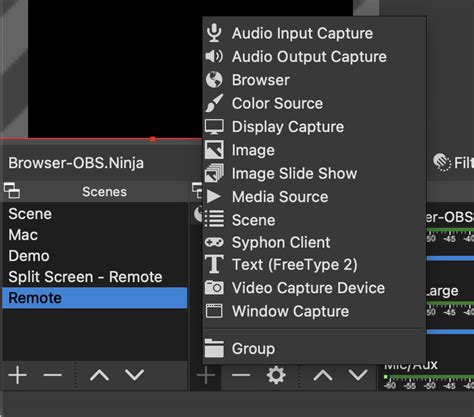
Task: Click the microphone icon for Audio Input Capture
Action: point(214,33)
